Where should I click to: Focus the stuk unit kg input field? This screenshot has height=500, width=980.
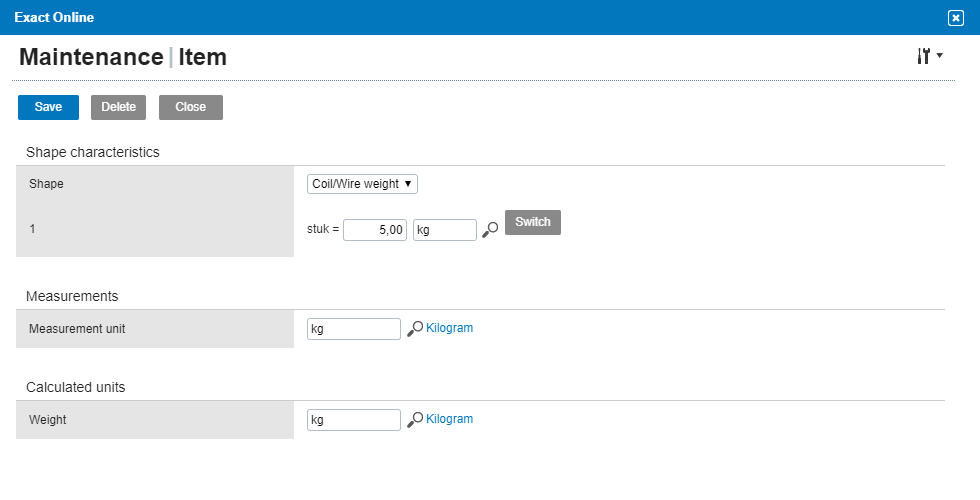pyautogui.click(x=445, y=230)
